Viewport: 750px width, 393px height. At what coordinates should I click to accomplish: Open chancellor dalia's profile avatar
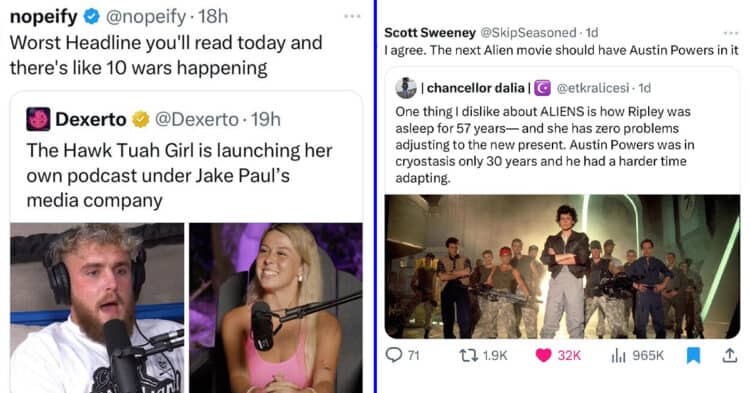click(406, 87)
